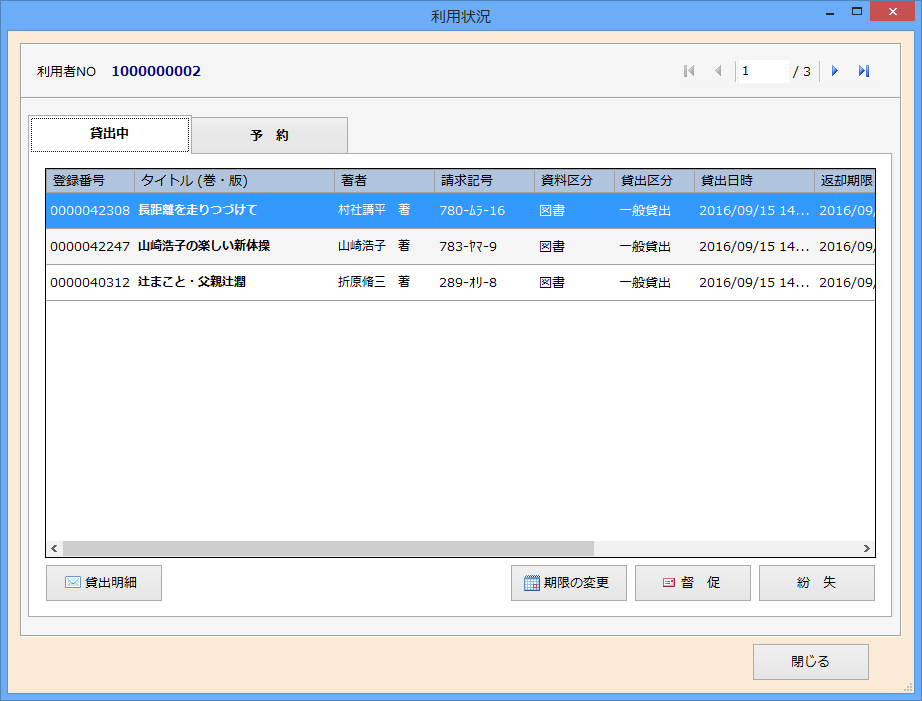
Task: Switch to the 予 約 tab
Action: tap(269, 135)
